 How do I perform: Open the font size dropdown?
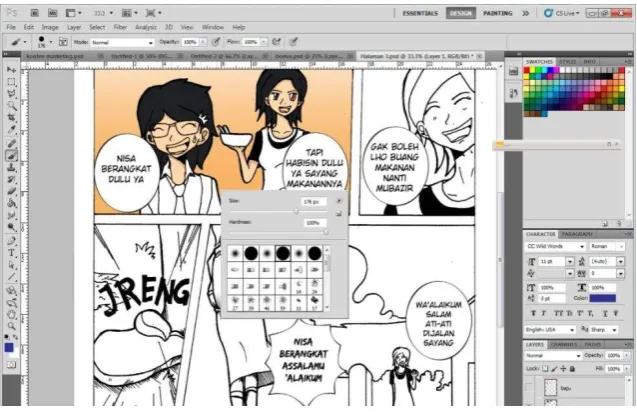pos(570,262)
